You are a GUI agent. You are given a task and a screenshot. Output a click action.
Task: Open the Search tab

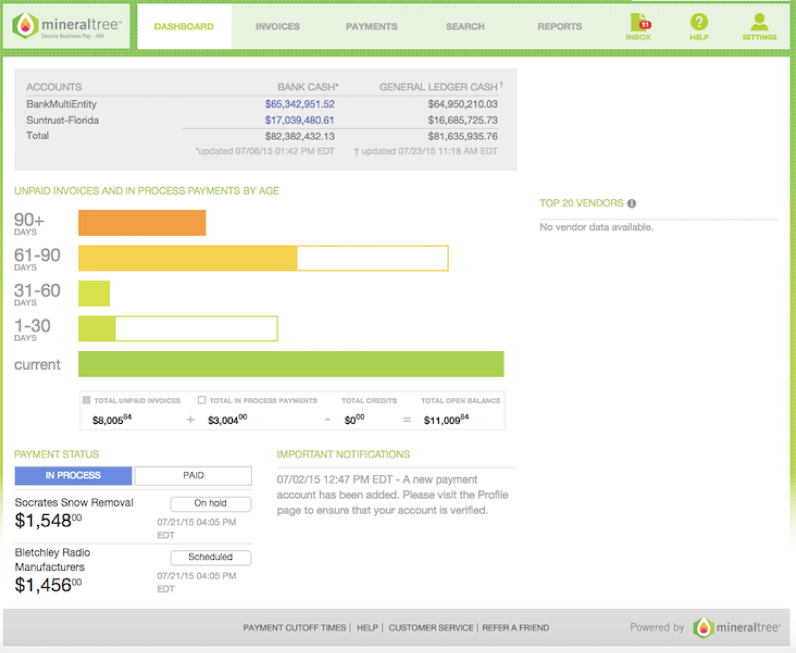click(465, 26)
